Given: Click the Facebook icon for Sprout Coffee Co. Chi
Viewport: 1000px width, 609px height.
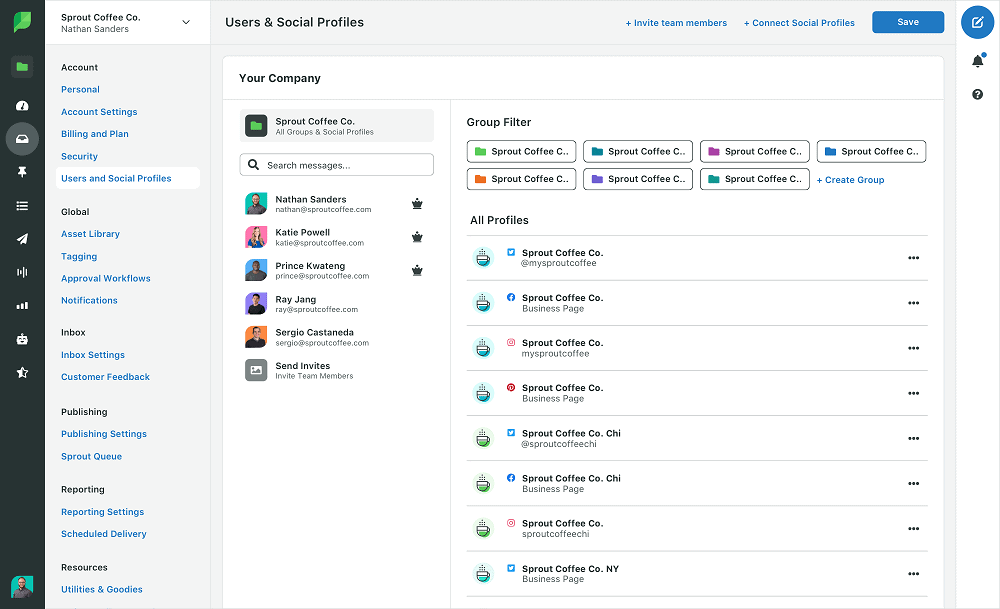Looking at the screenshot, I should [x=511, y=478].
